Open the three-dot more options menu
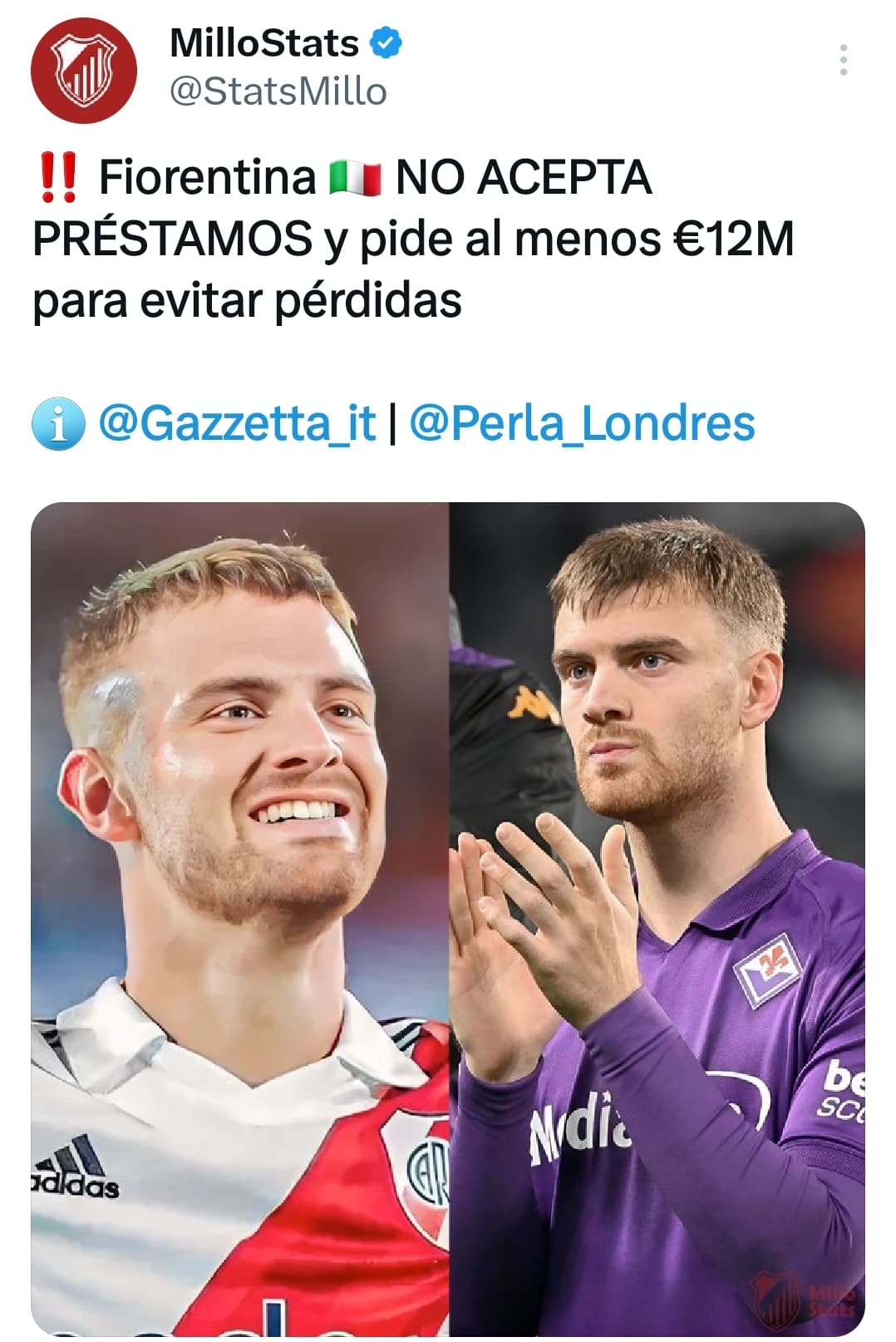The width and height of the screenshot is (896, 1342). [844, 60]
